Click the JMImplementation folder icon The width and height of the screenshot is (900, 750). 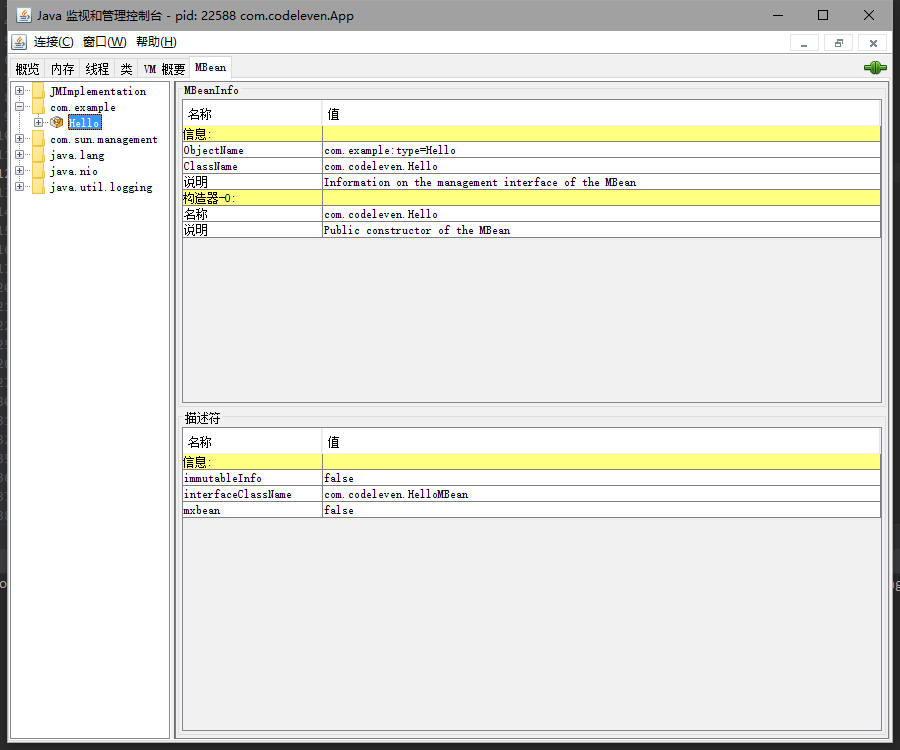[38, 91]
